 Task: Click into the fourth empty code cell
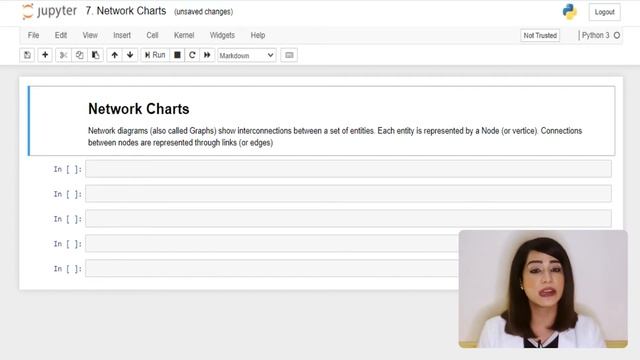271,244
